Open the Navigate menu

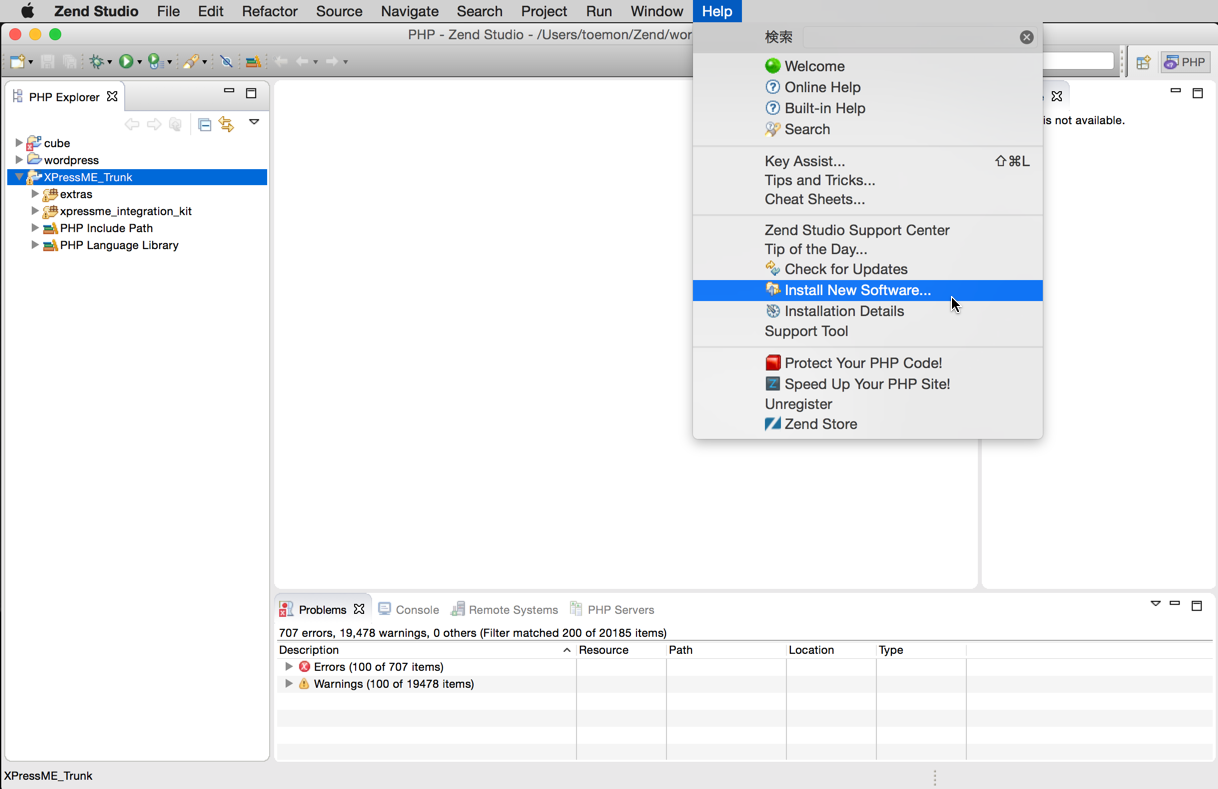410,11
